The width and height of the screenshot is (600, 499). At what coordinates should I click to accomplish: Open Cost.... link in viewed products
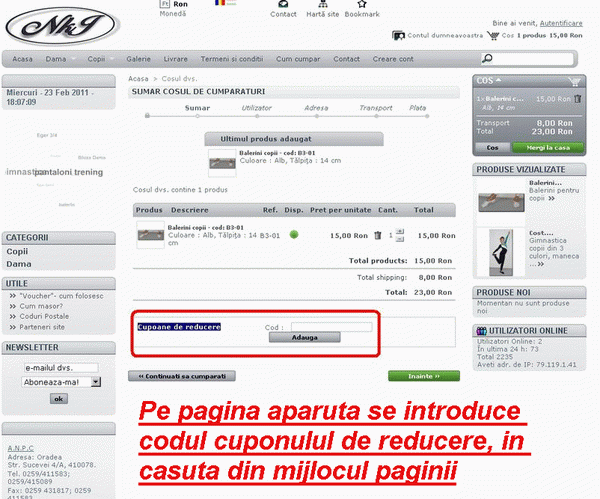(x=541, y=233)
